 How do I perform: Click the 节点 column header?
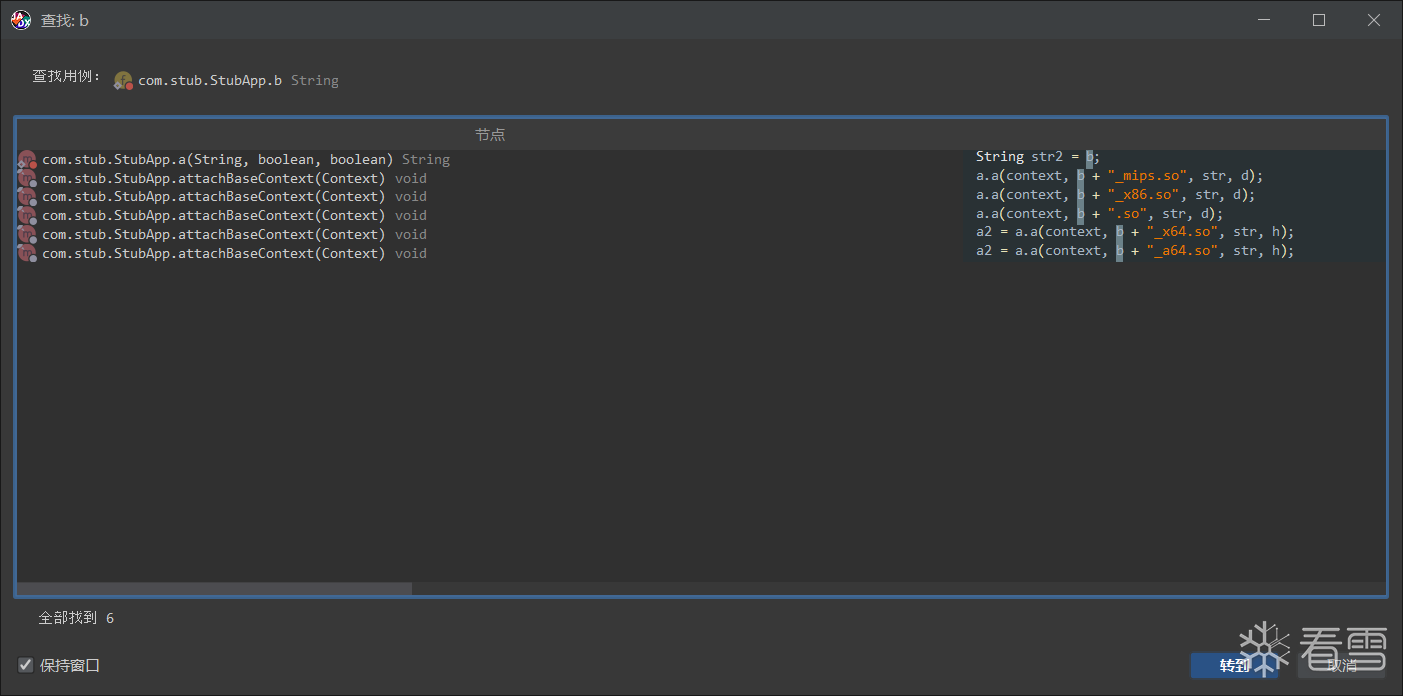pos(490,135)
